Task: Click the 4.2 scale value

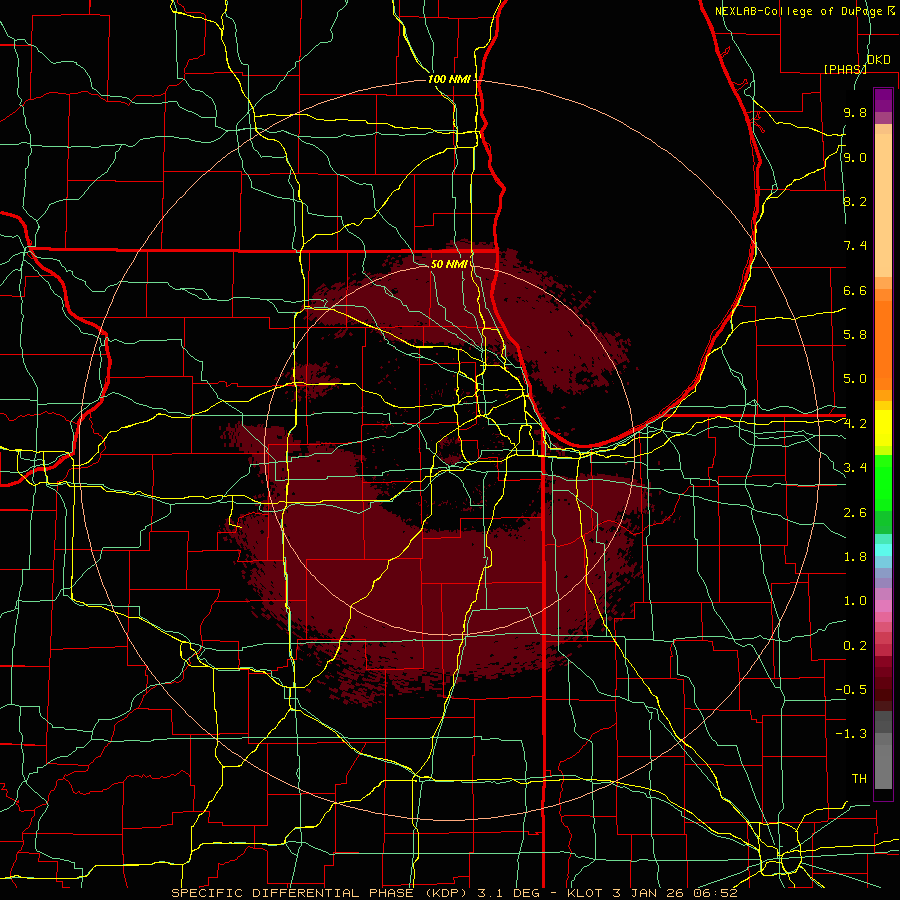Action: click(x=855, y=424)
